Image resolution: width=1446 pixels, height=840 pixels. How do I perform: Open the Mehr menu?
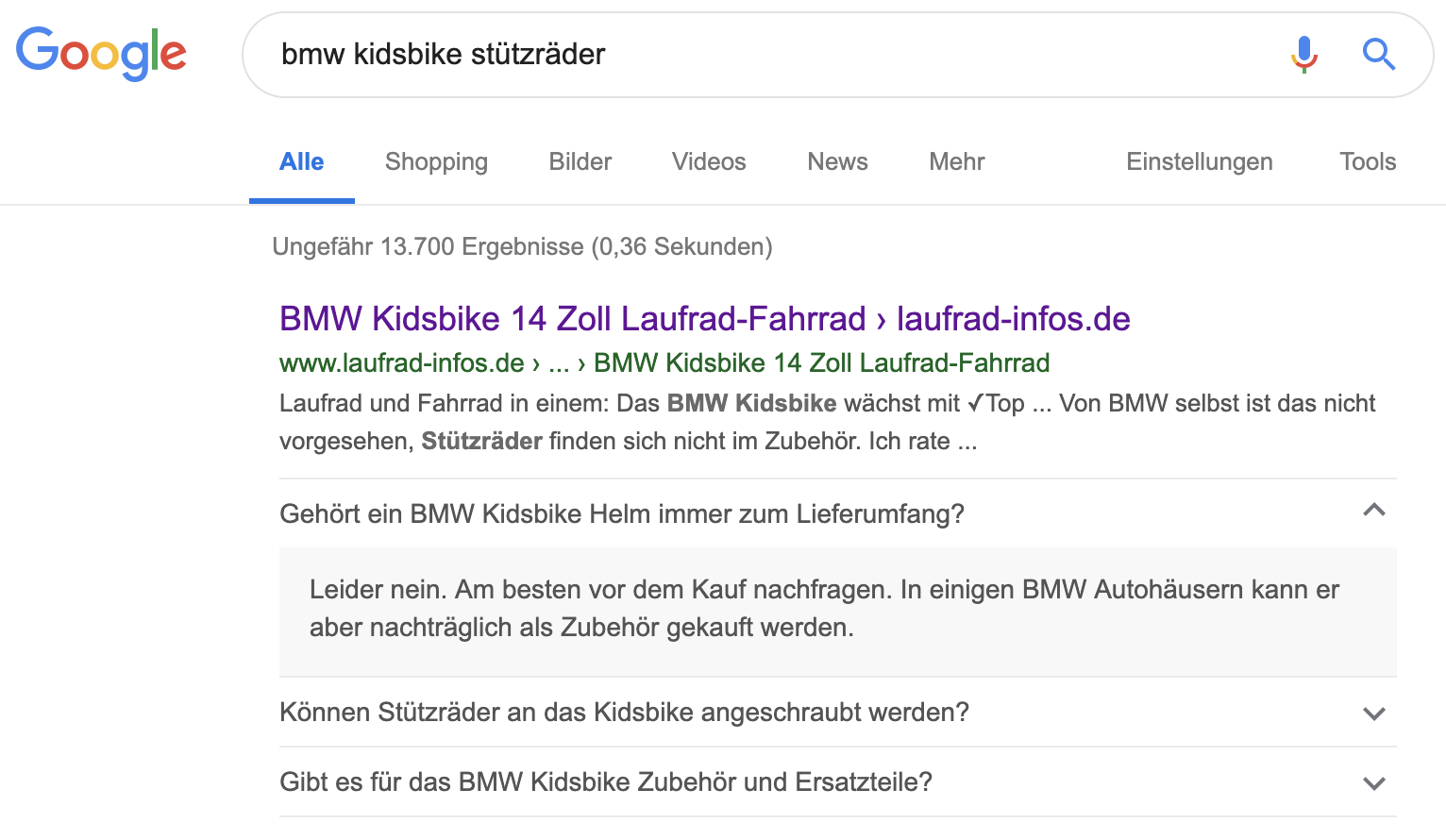[957, 161]
